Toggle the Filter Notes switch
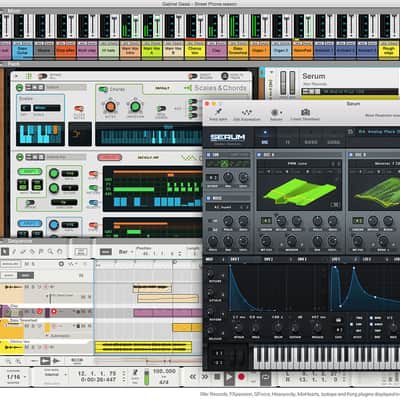The width and height of the screenshot is (400, 400). pos(79,109)
